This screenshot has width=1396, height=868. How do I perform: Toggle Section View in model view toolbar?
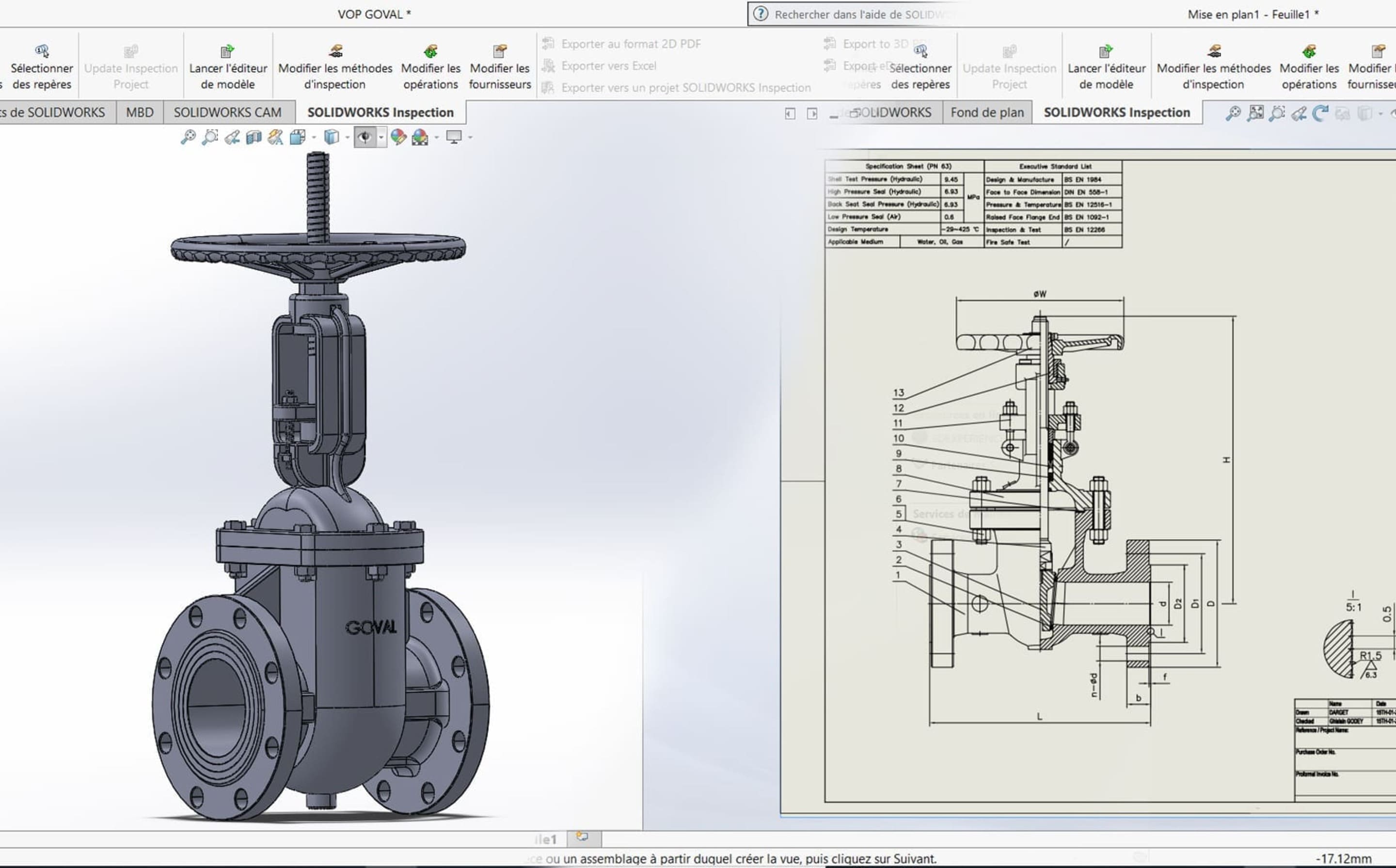tap(254, 137)
